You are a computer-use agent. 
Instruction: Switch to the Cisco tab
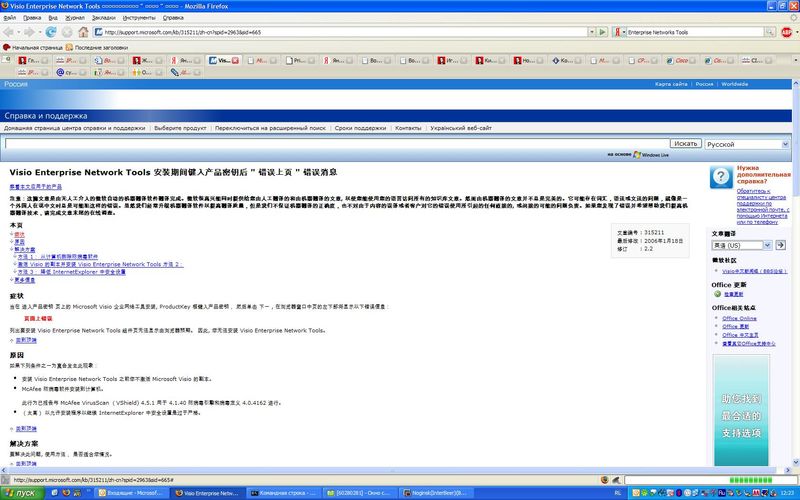(682, 60)
